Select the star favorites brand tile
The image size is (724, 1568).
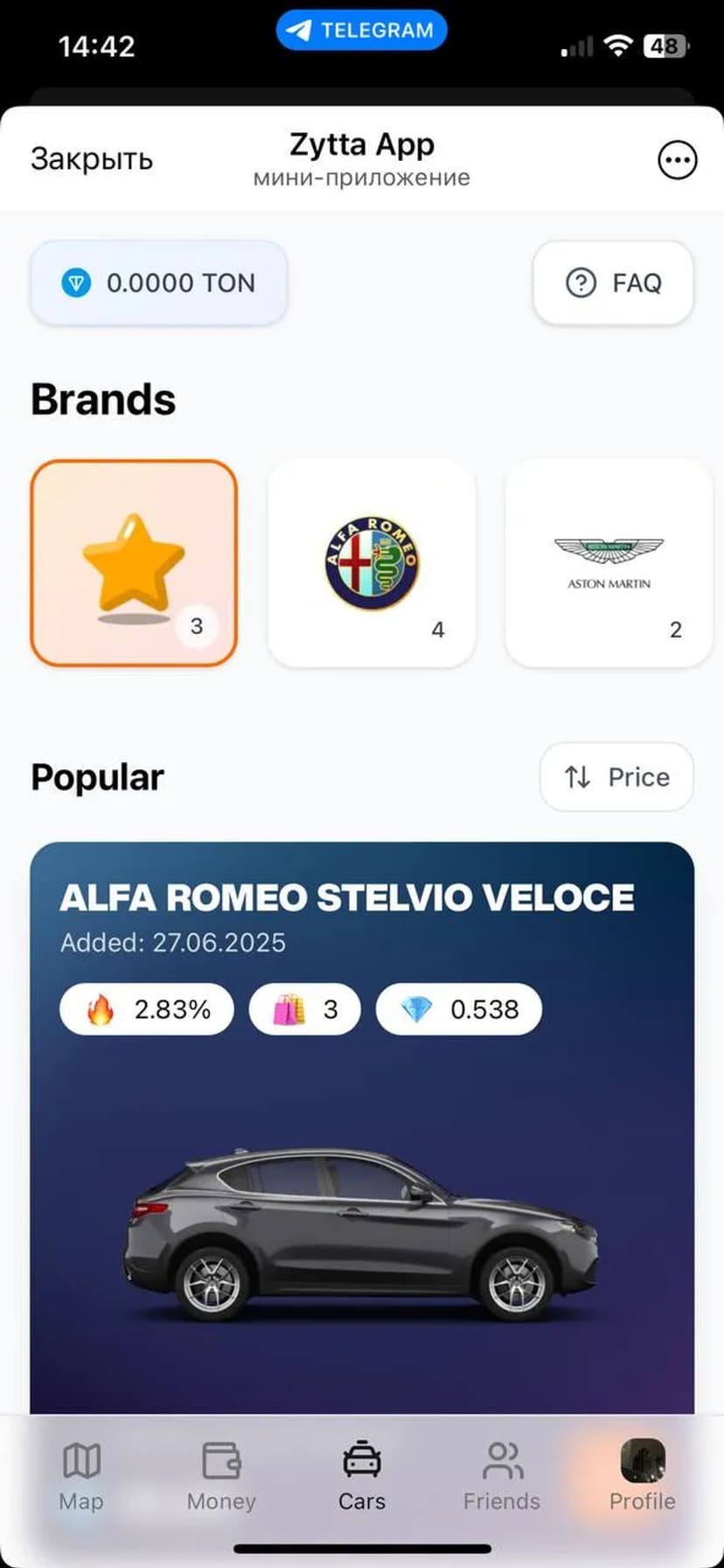(x=134, y=562)
